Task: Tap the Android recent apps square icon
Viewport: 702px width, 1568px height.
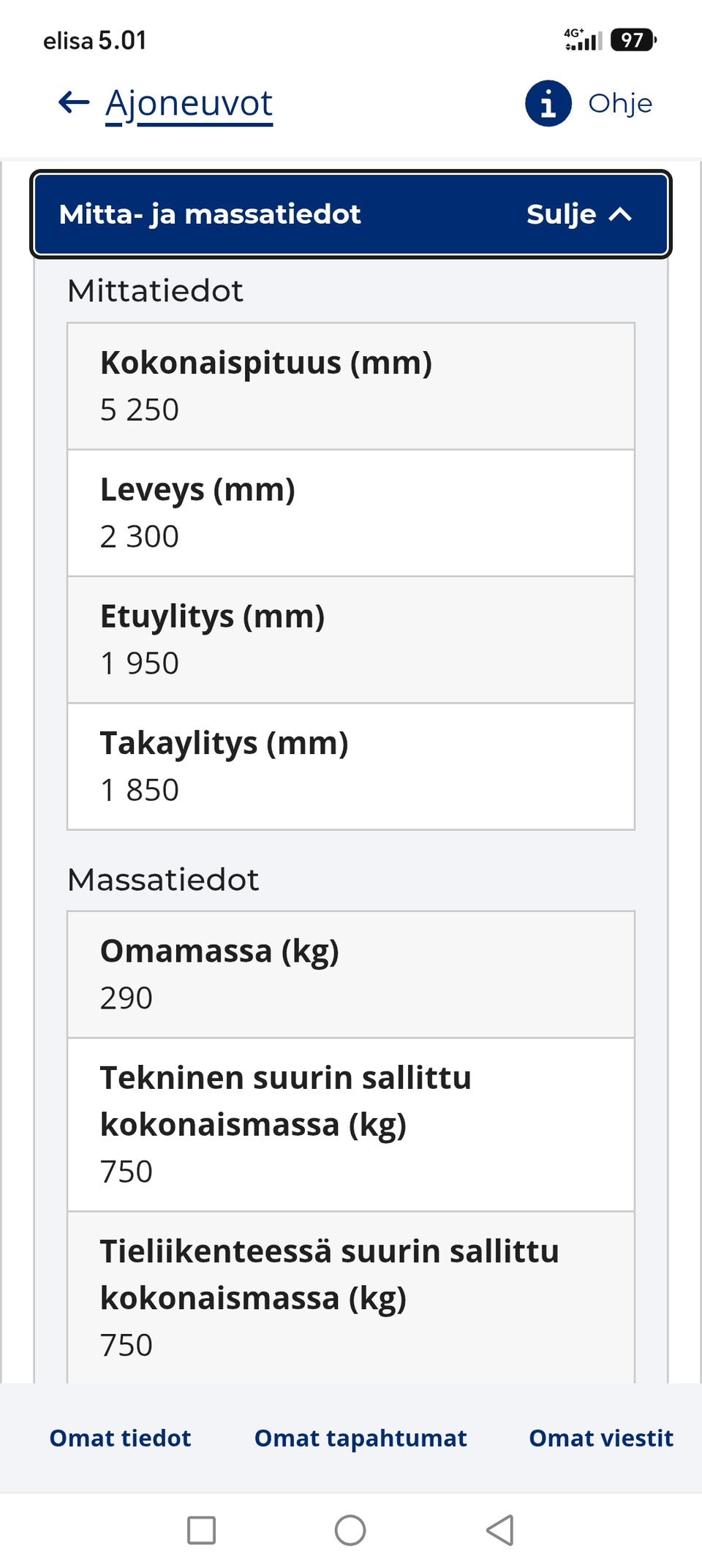Action: [201, 1530]
